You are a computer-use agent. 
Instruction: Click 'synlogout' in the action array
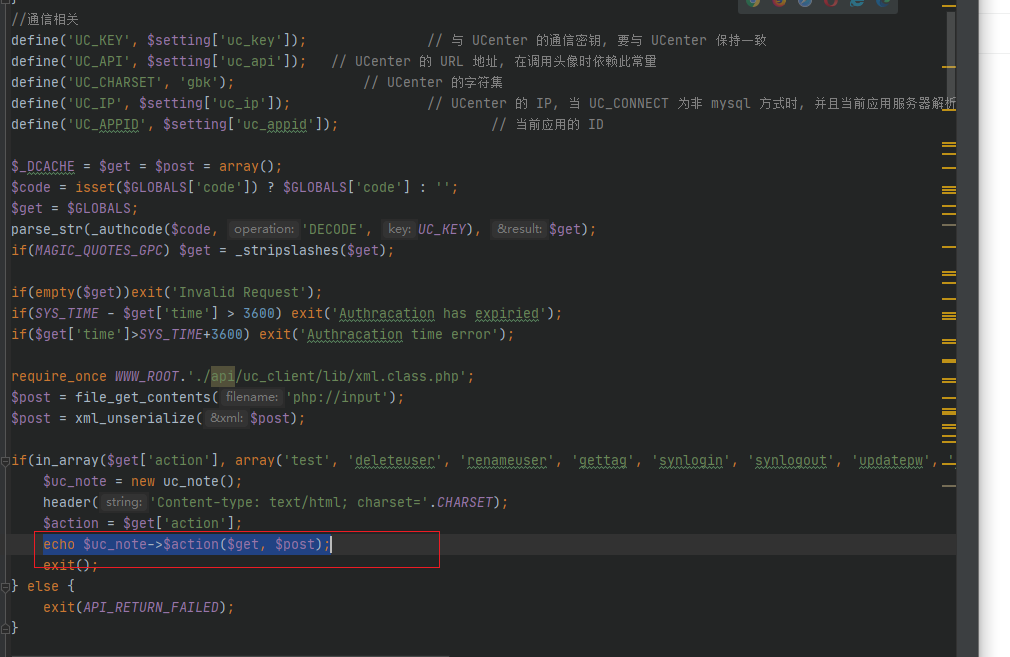point(791,461)
